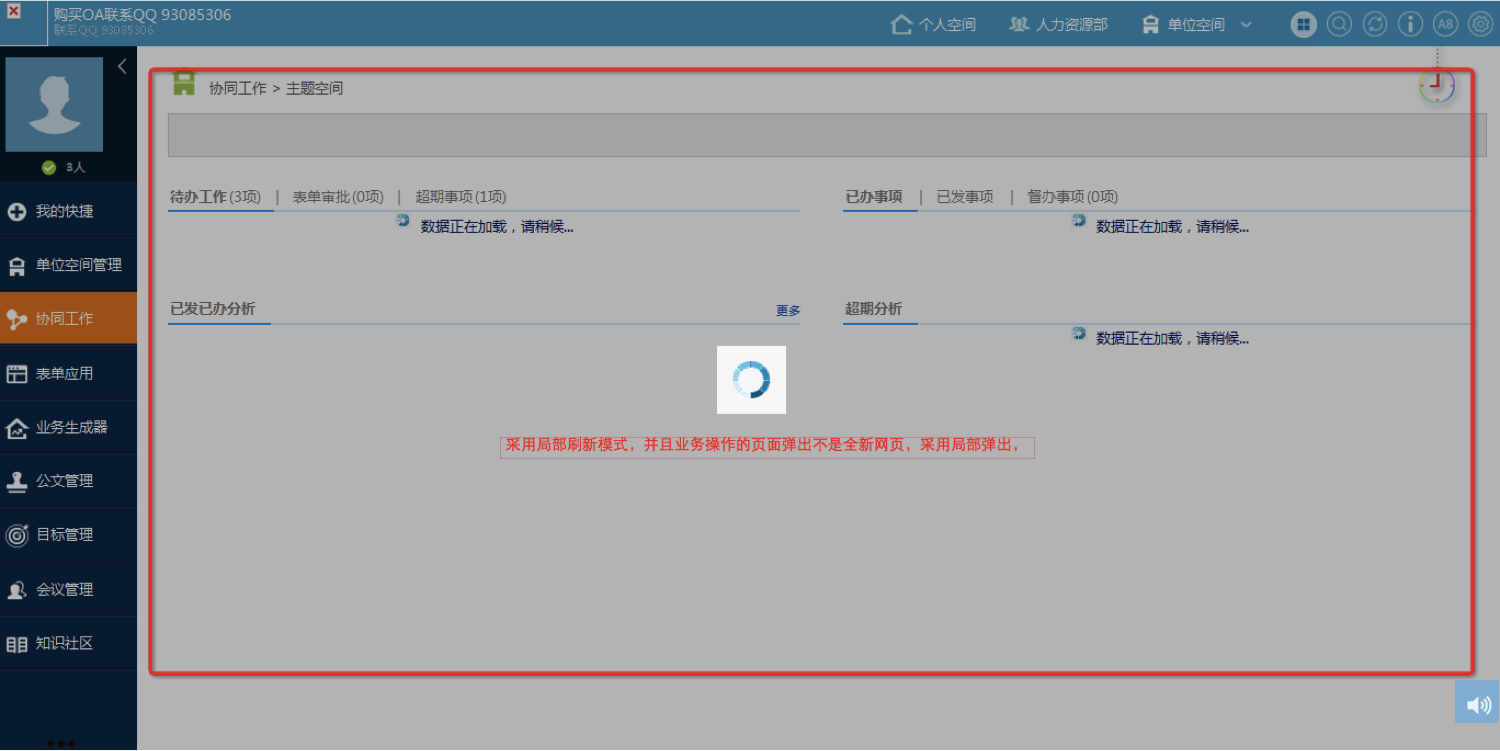Switch to the 超期事项 tab
The width and height of the screenshot is (1500, 751).
point(460,197)
